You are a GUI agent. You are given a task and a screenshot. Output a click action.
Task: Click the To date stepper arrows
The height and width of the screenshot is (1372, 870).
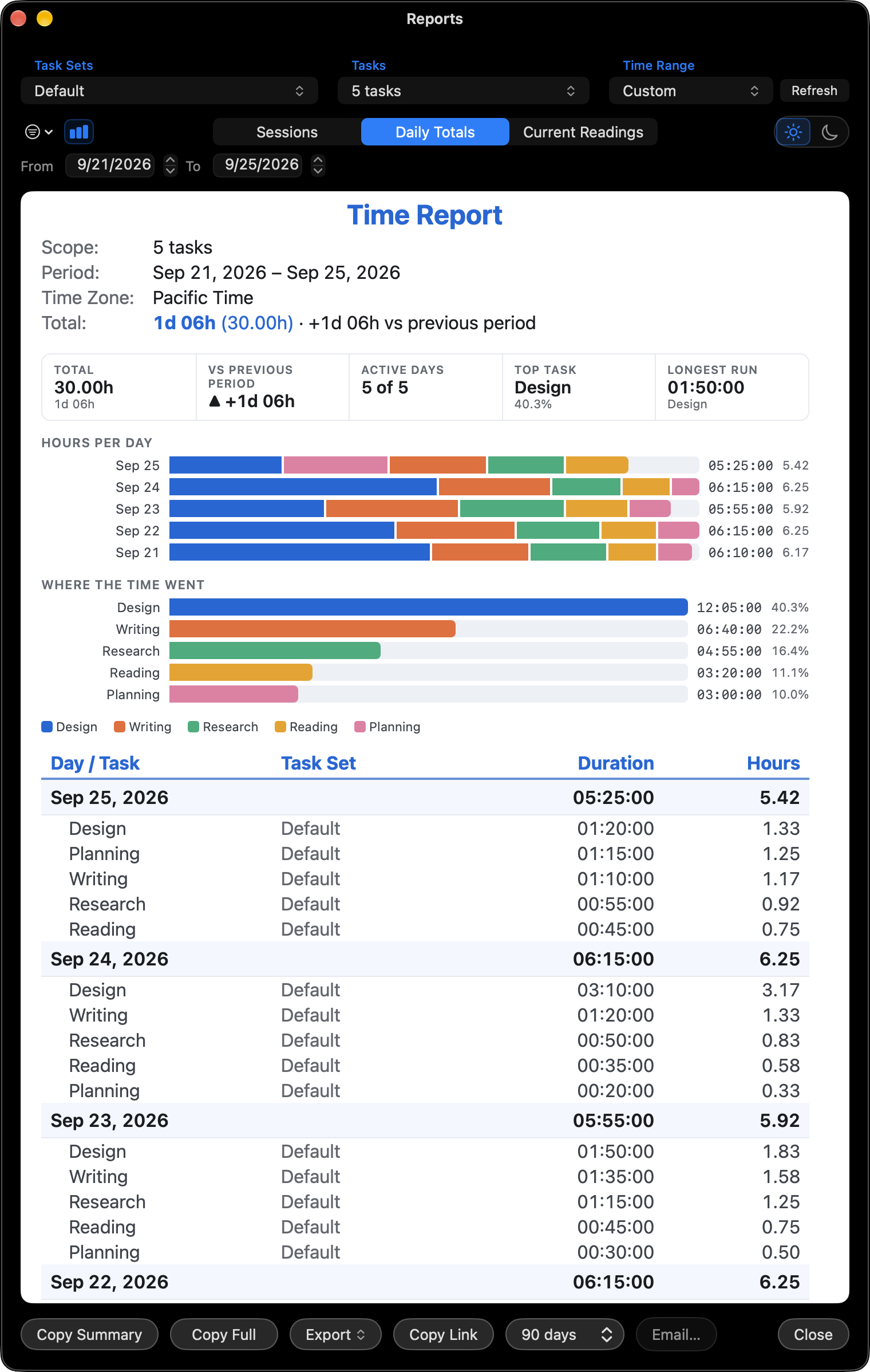point(318,165)
